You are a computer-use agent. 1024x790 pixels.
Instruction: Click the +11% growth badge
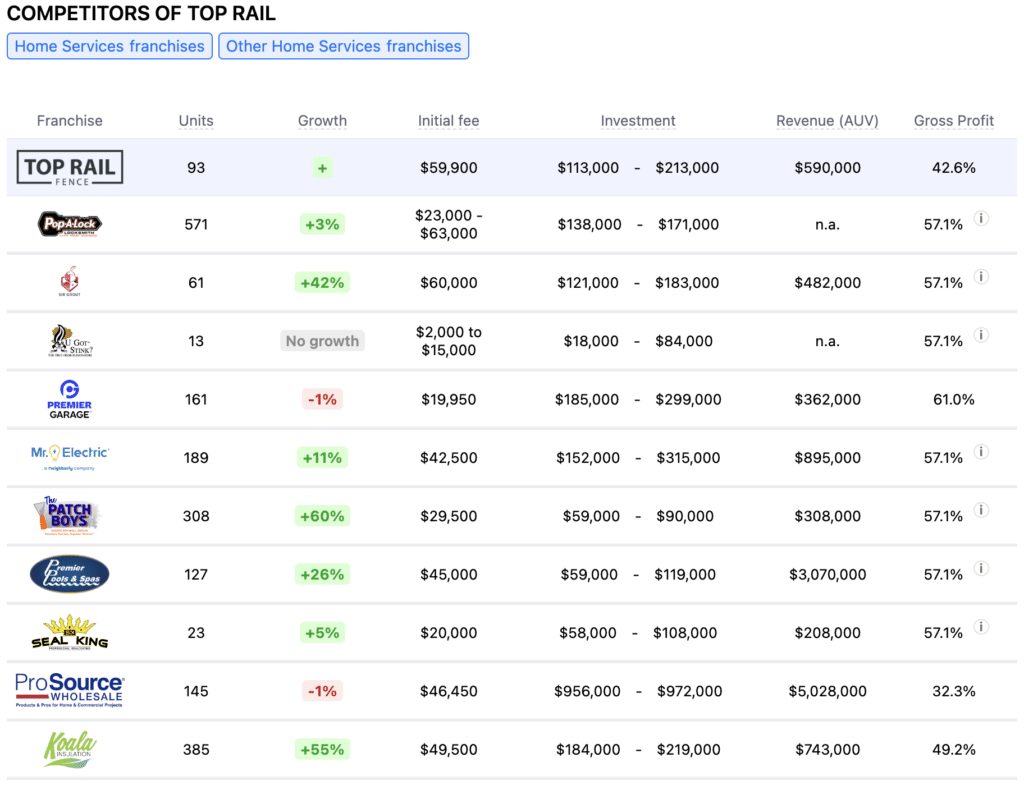(322, 458)
